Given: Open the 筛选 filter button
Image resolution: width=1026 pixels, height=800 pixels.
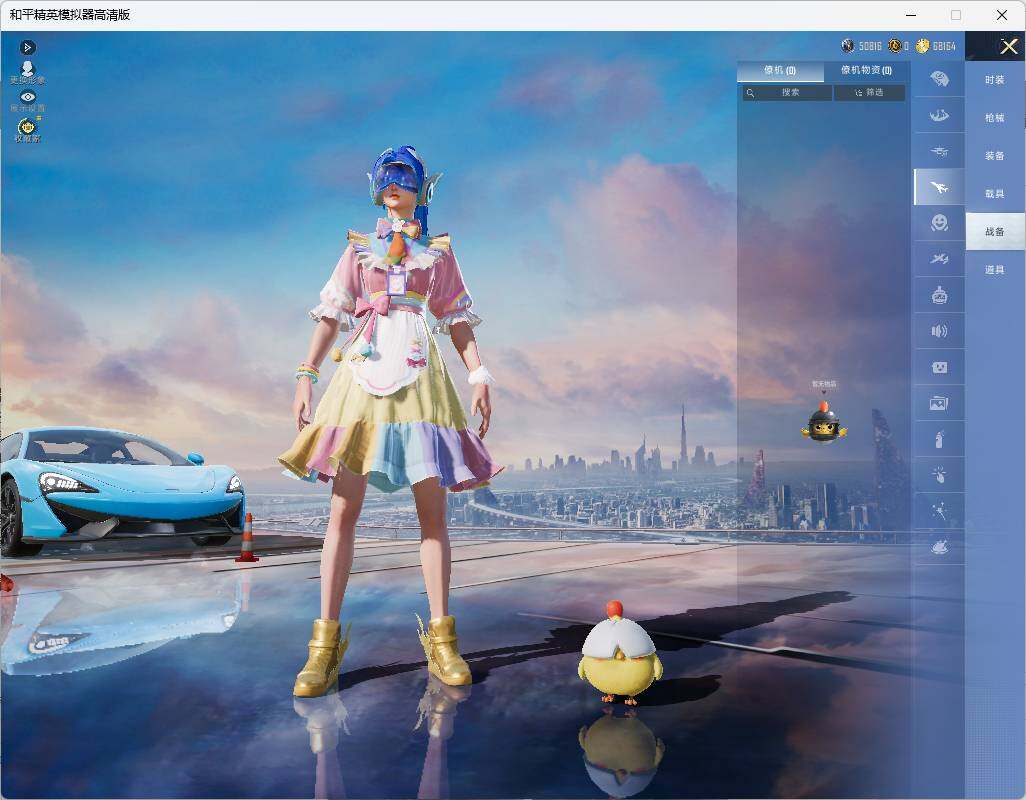Looking at the screenshot, I should [x=870, y=93].
